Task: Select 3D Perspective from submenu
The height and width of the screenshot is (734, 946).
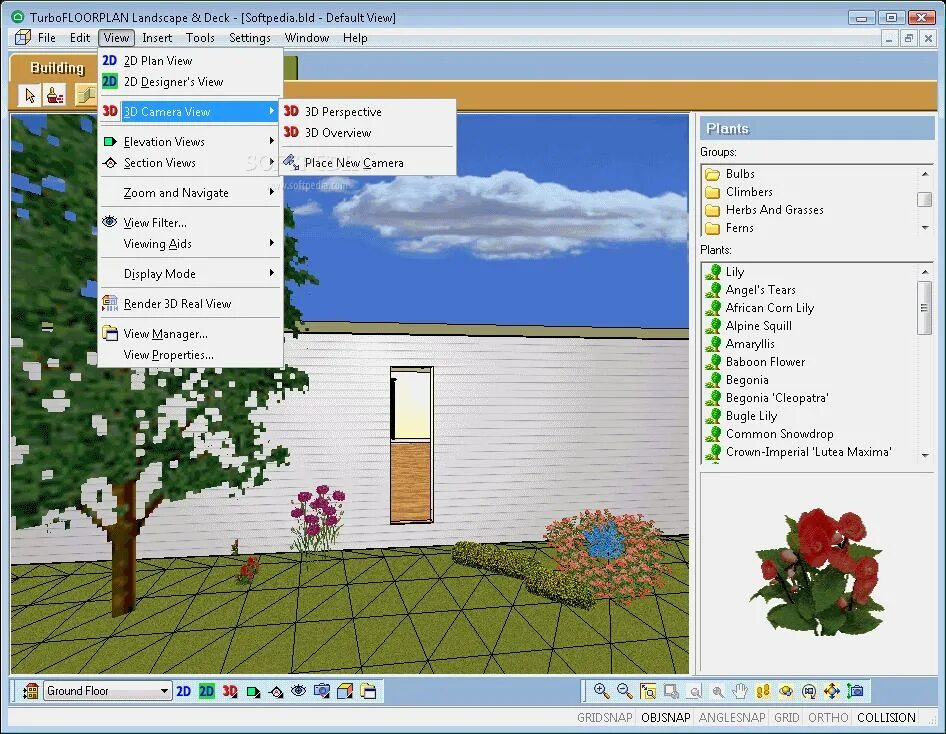Action: click(x=367, y=112)
